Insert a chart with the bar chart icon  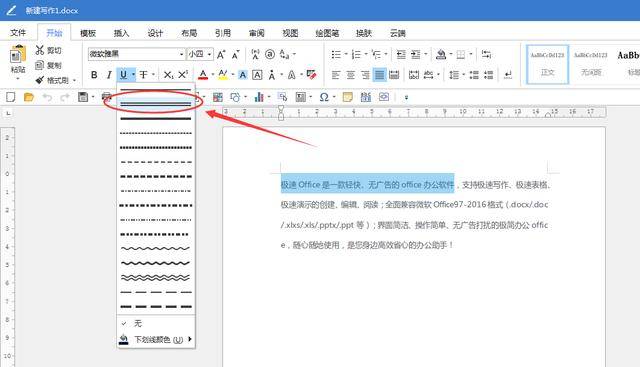pos(259,97)
